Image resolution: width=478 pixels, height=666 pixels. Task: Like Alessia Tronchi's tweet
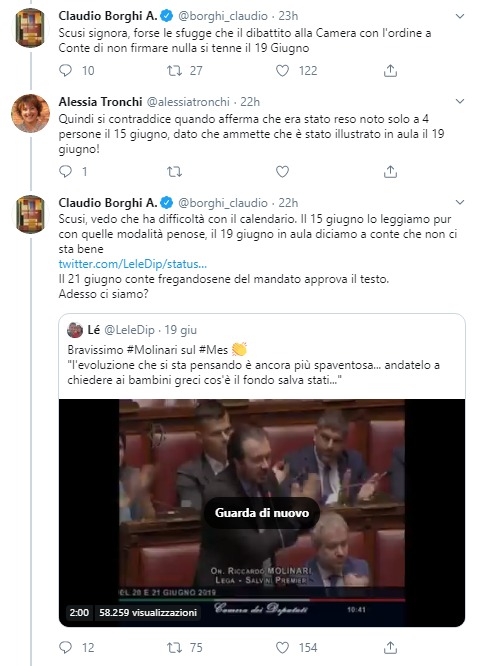pyautogui.click(x=283, y=172)
